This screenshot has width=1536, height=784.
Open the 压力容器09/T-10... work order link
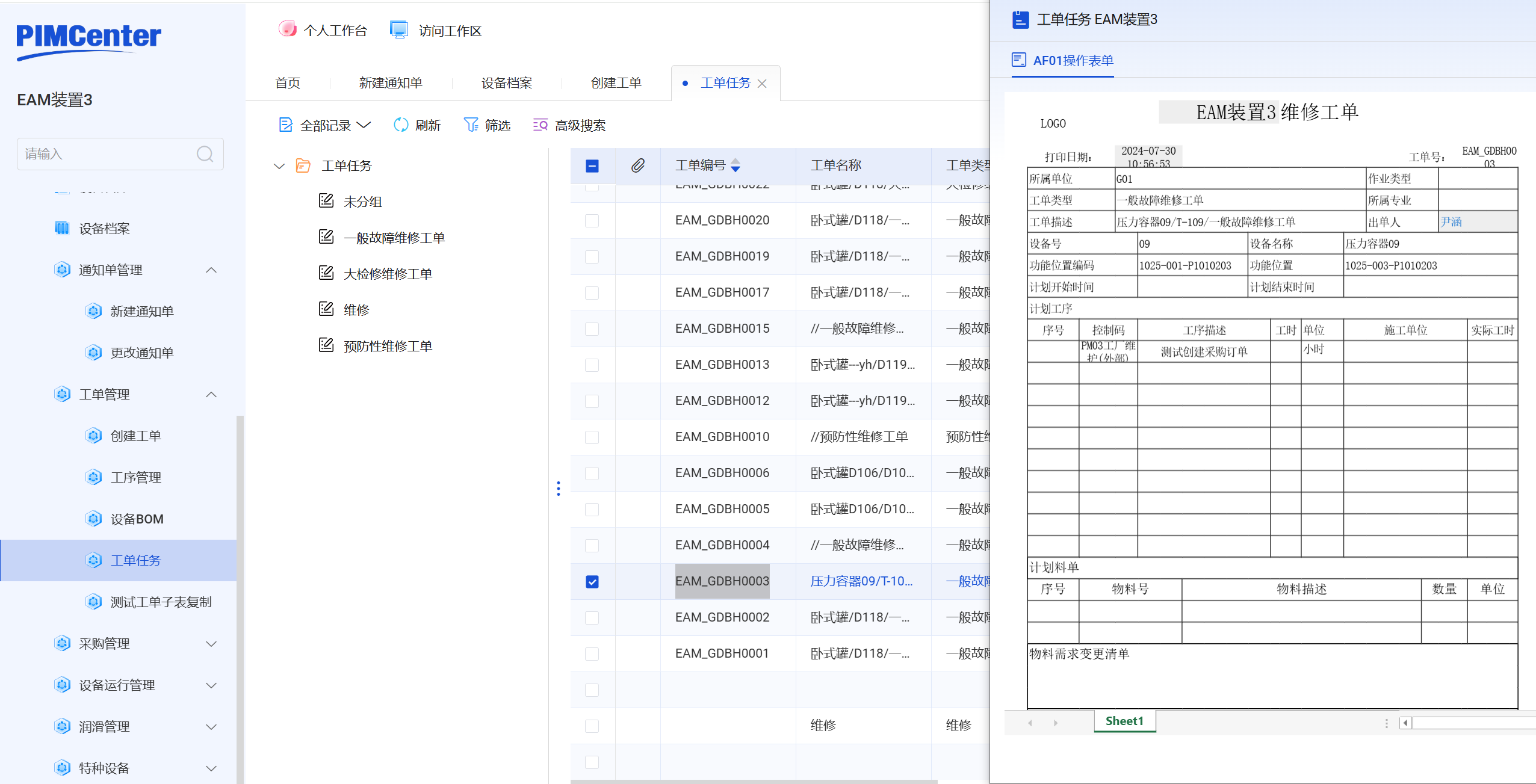pos(861,581)
